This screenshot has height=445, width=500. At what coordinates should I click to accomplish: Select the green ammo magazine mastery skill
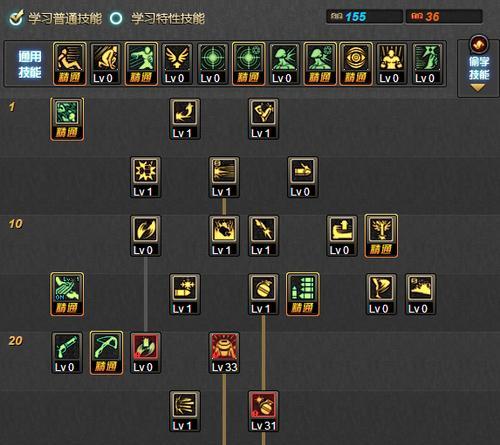(303, 294)
